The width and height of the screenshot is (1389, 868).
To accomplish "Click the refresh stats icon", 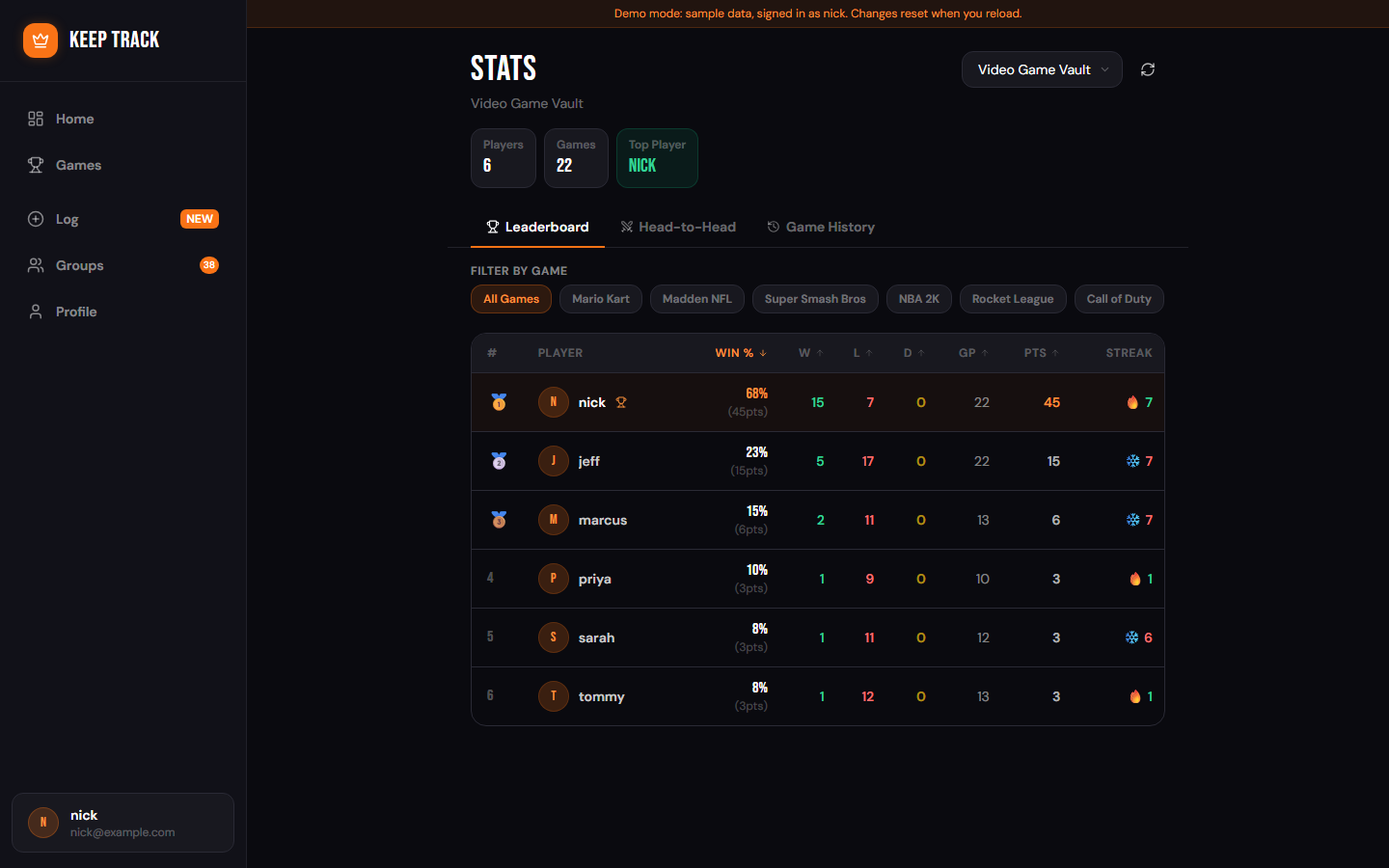I will (x=1148, y=69).
